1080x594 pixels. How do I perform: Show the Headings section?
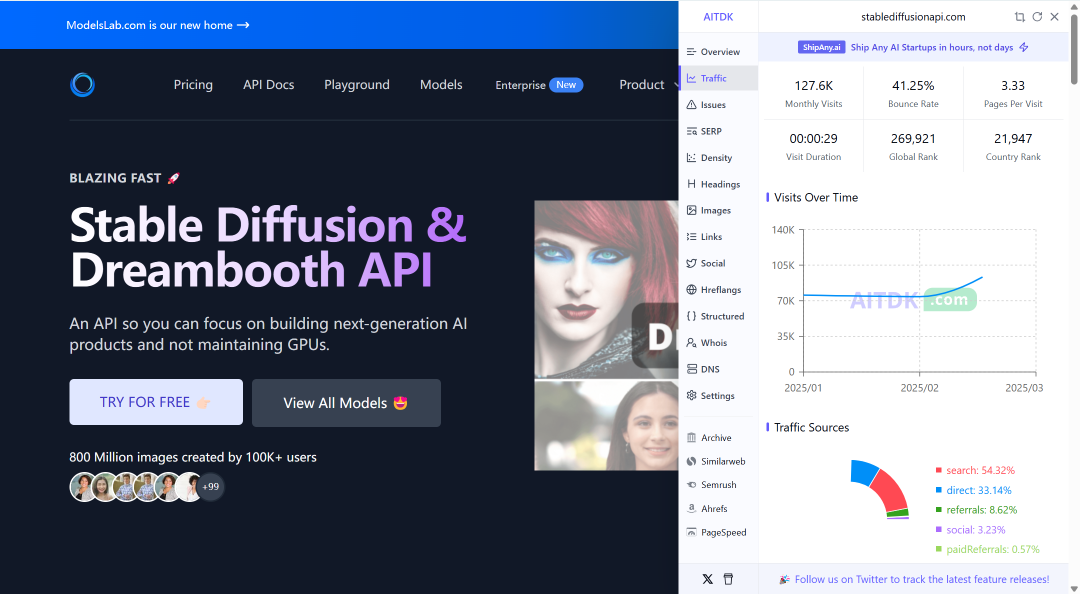click(718, 184)
